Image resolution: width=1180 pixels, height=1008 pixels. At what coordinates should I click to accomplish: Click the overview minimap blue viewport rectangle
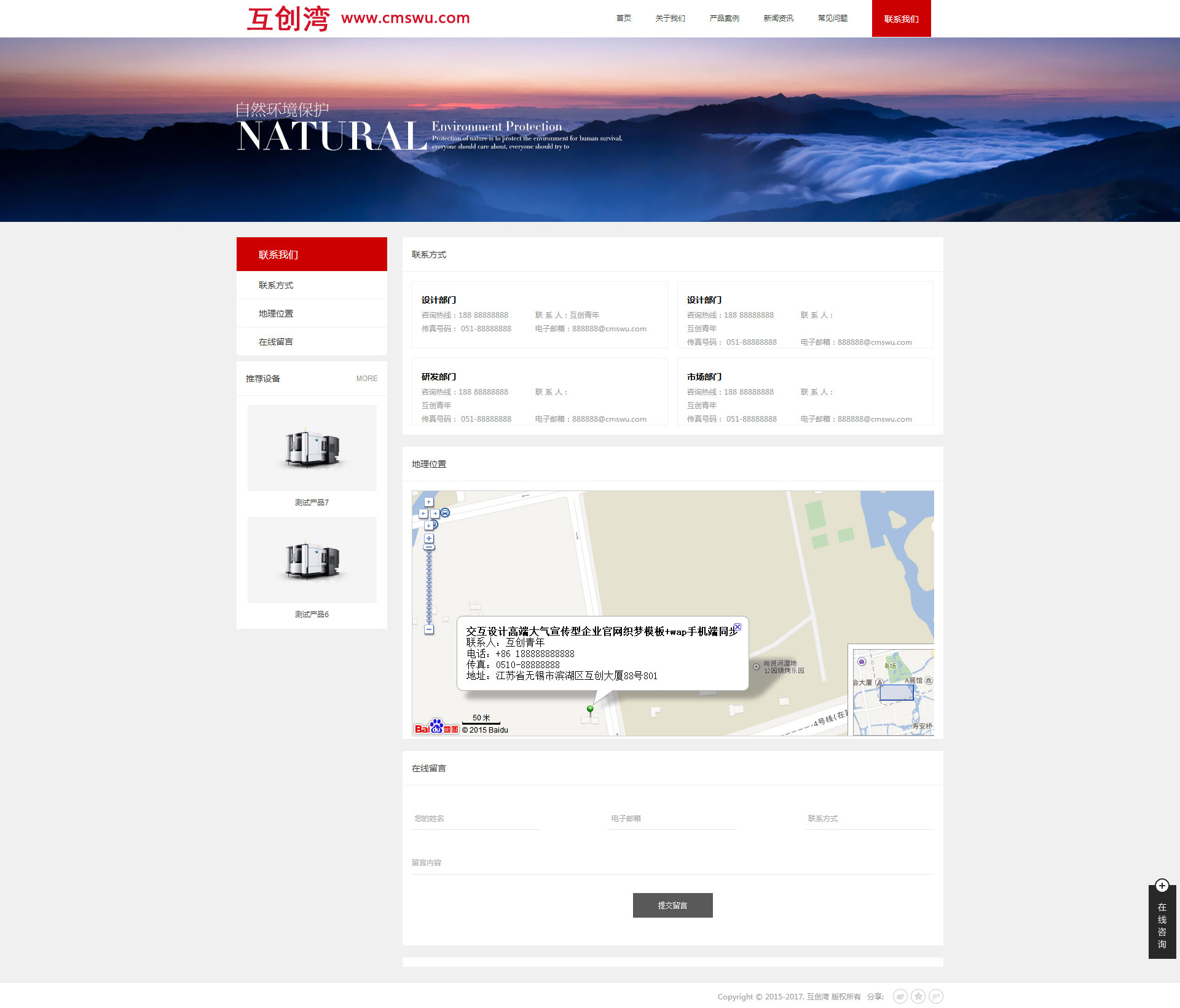pos(896,692)
